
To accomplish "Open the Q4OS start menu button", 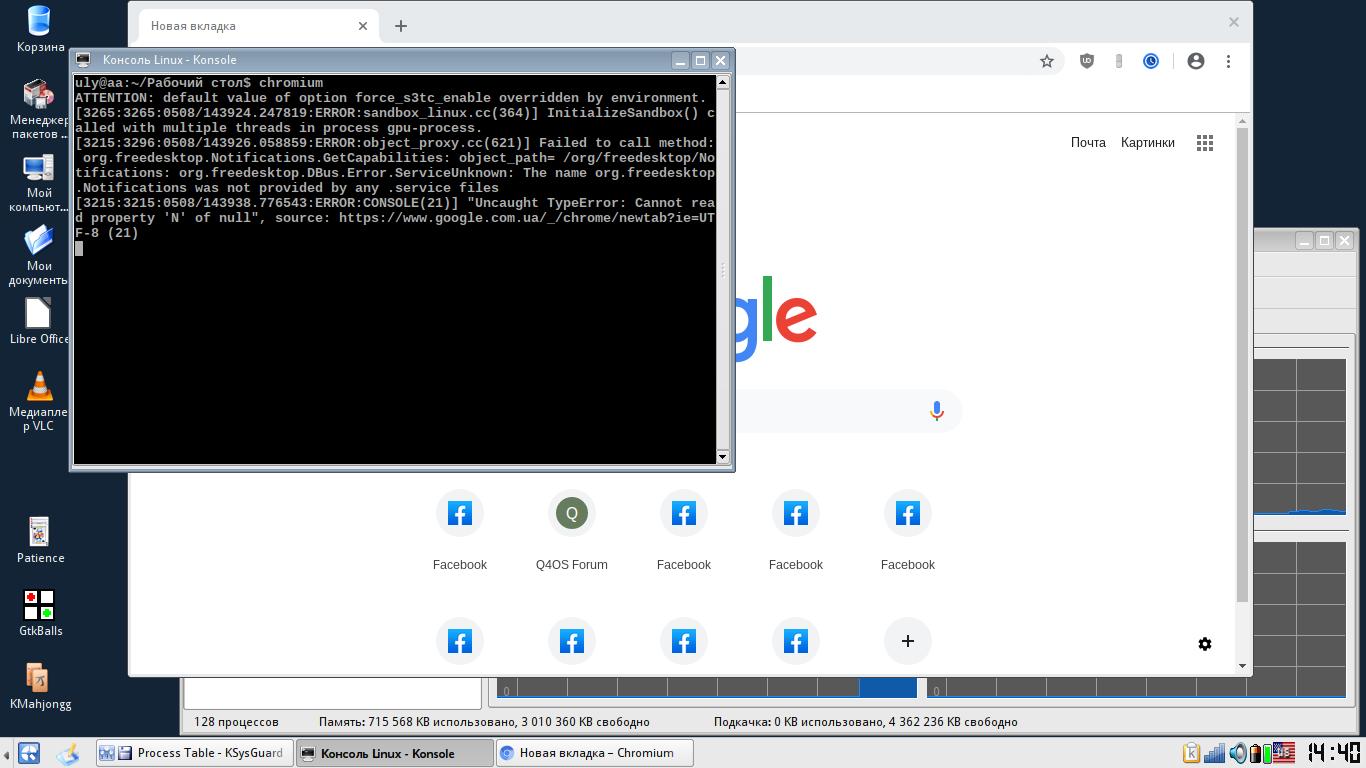I will pos(29,753).
